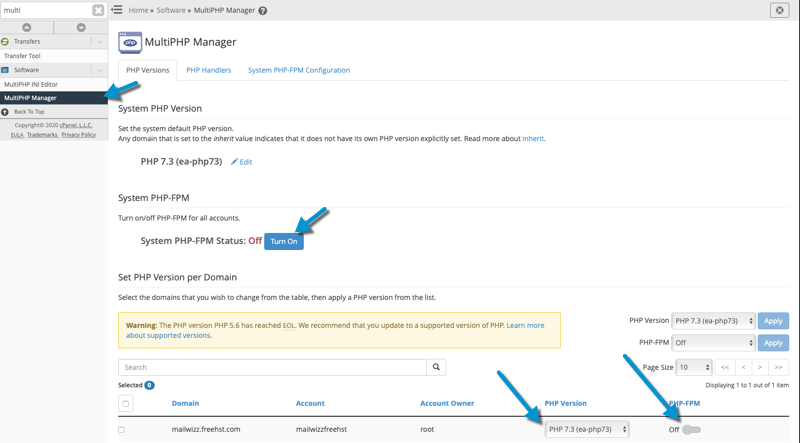This screenshot has width=800, height=443.
Task: Sort the table by Account Owner column
Action: click(x=447, y=403)
